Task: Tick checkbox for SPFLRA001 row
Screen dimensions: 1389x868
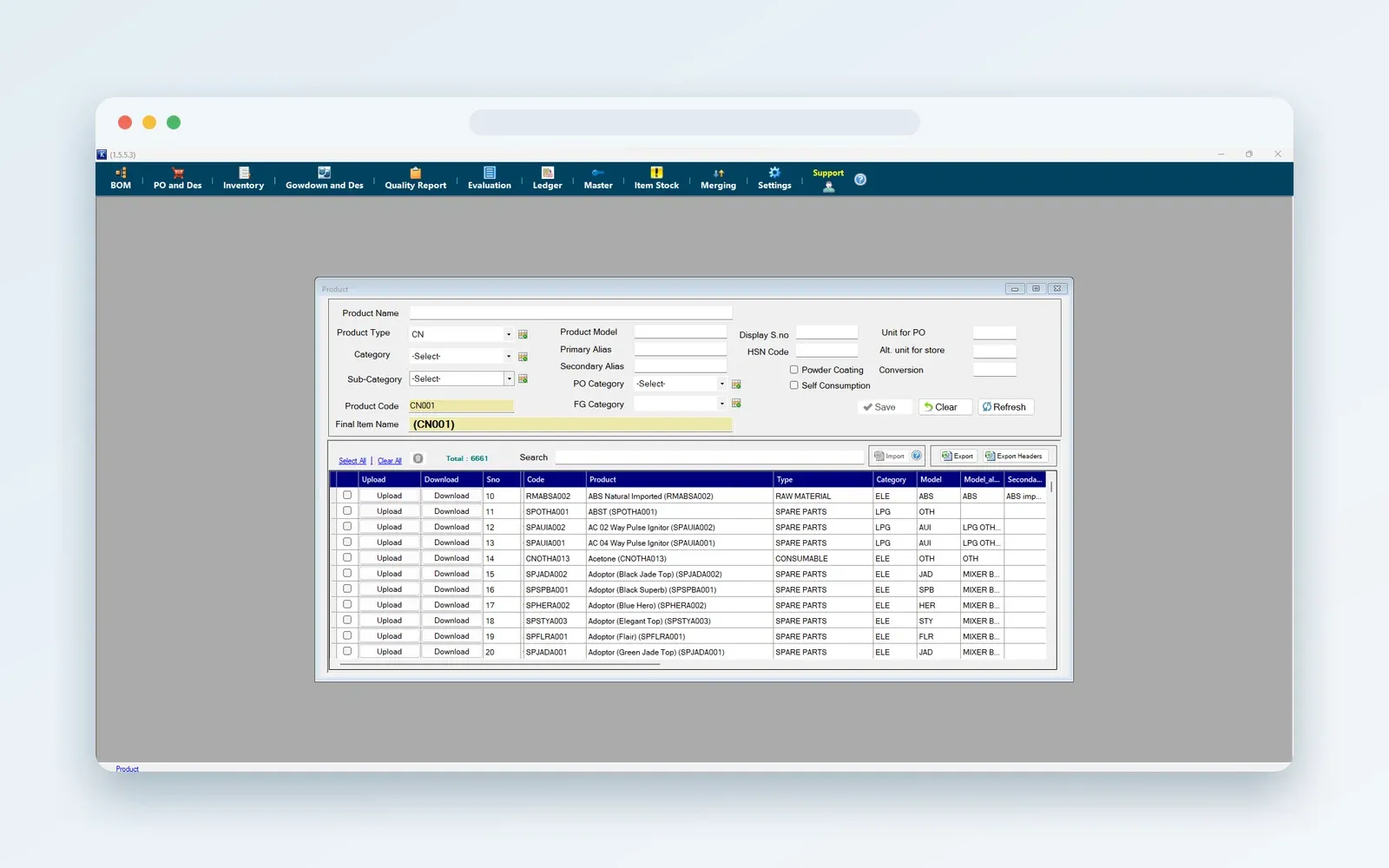Action: click(347, 636)
